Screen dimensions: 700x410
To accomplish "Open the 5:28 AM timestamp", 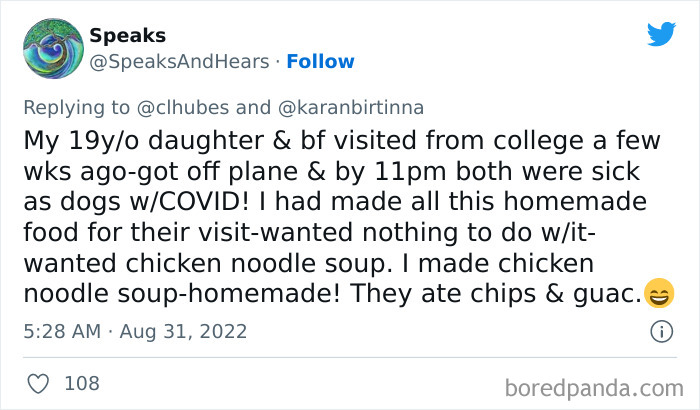I will [x=62, y=331].
